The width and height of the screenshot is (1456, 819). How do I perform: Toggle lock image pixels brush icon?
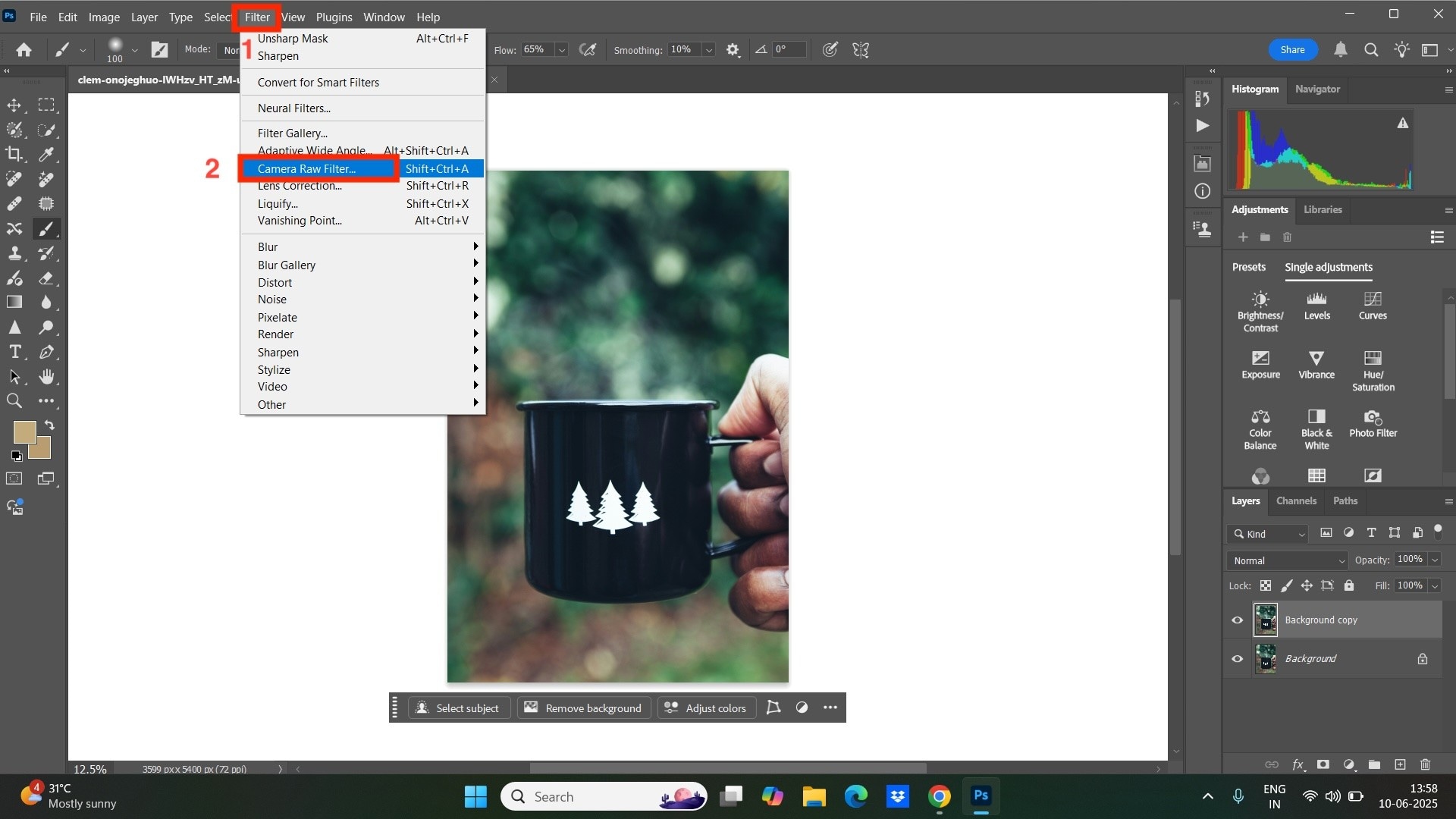(x=1286, y=585)
